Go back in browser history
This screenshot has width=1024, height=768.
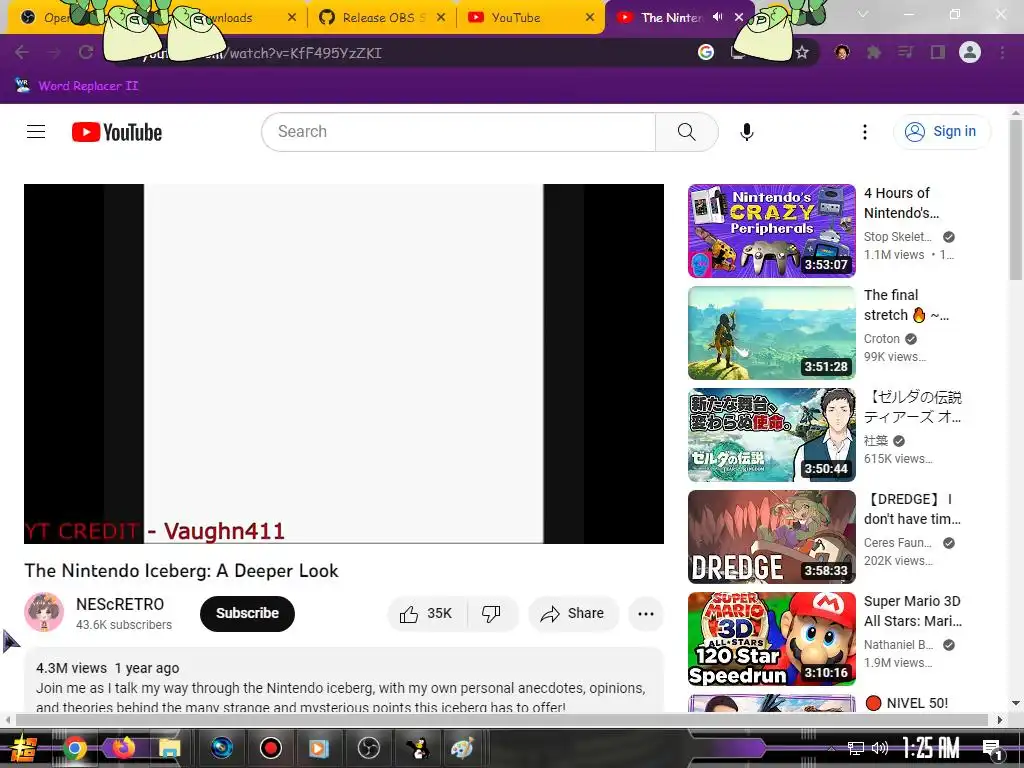pos(22,52)
